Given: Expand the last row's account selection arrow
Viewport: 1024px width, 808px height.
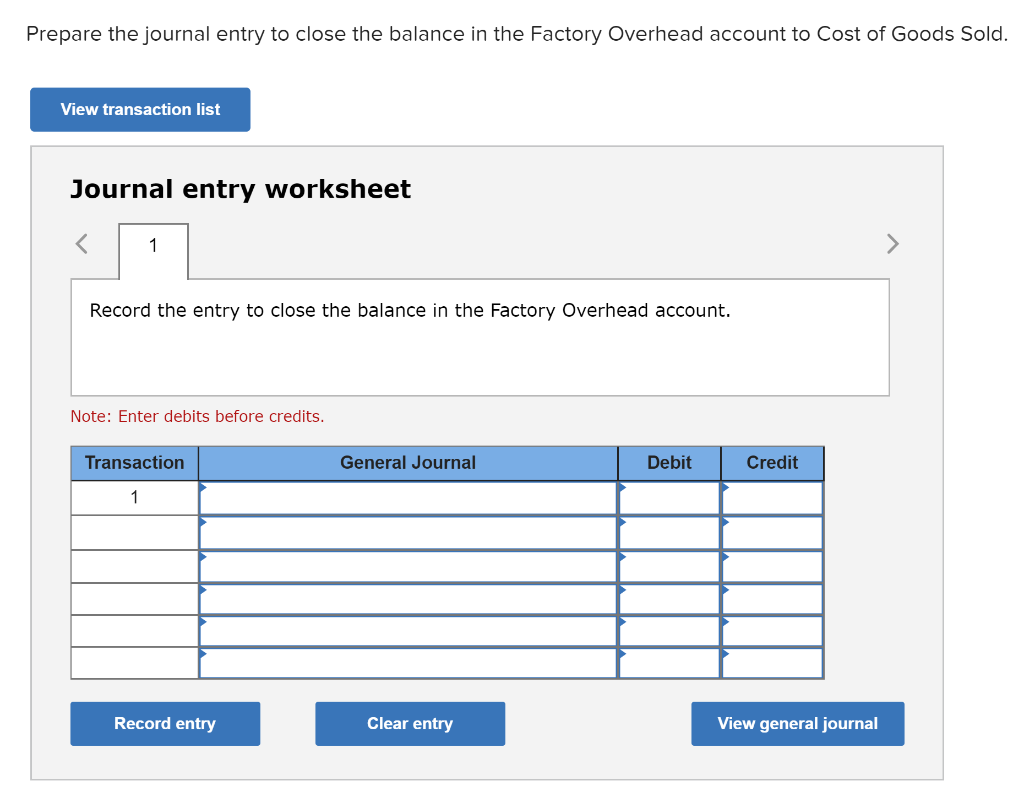Looking at the screenshot, I should pyautogui.click(x=205, y=655).
